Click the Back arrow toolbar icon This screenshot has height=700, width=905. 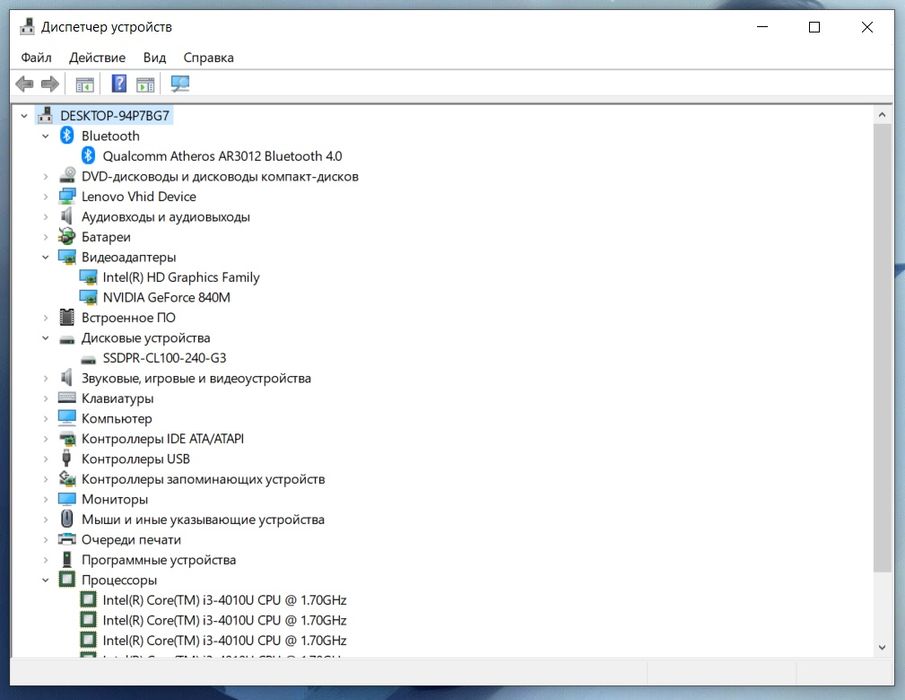(24, 84)
